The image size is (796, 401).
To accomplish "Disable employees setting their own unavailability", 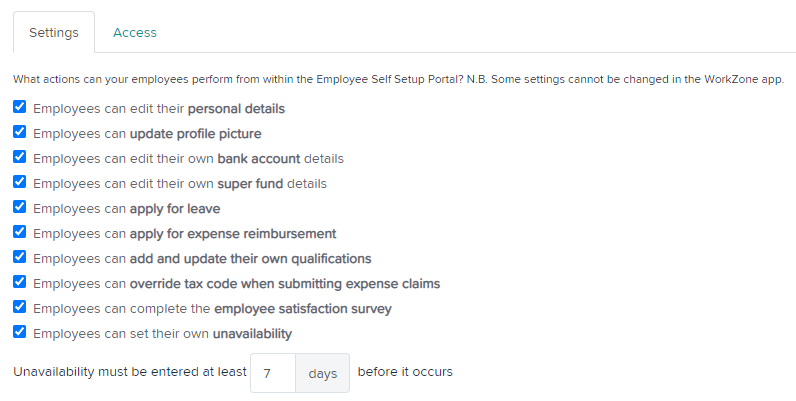I will (20, 332).
